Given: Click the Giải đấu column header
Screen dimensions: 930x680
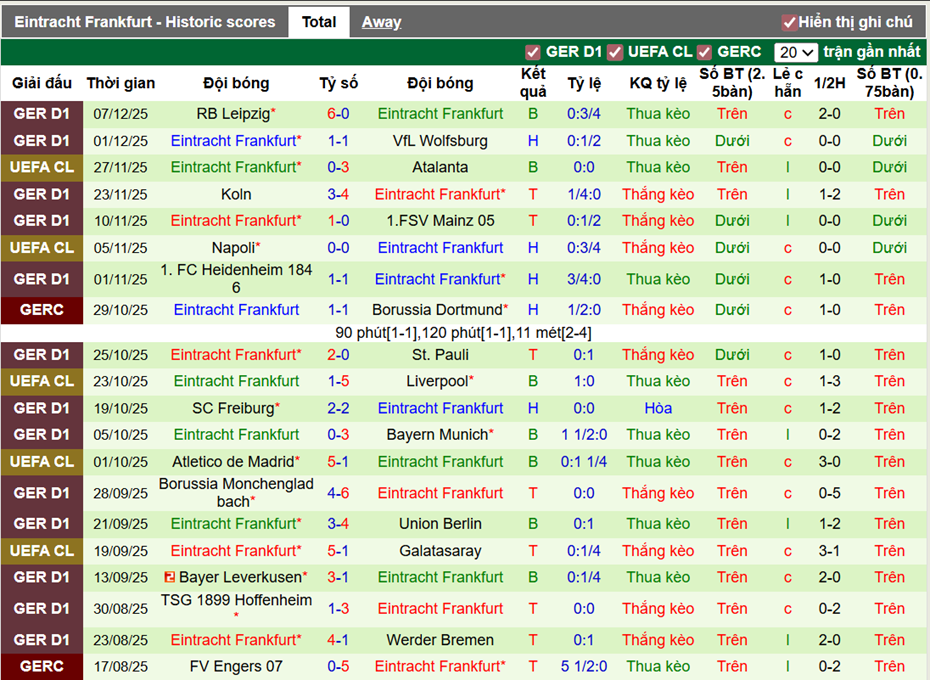Looking at the screenshot, I should (42, 83).
